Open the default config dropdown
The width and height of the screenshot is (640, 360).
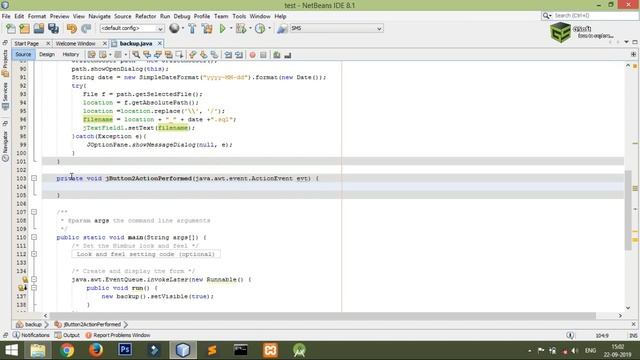coord(160,29)
